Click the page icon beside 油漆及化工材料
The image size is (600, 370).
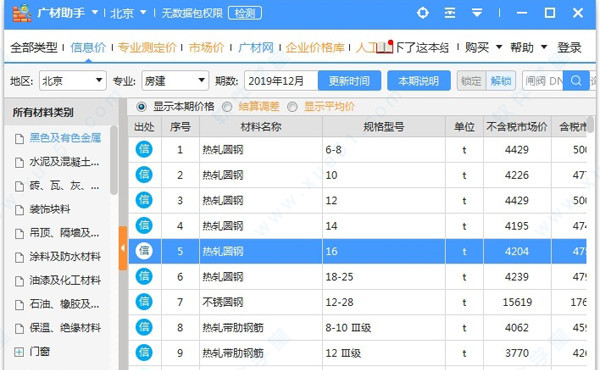(x=19, y=281)
